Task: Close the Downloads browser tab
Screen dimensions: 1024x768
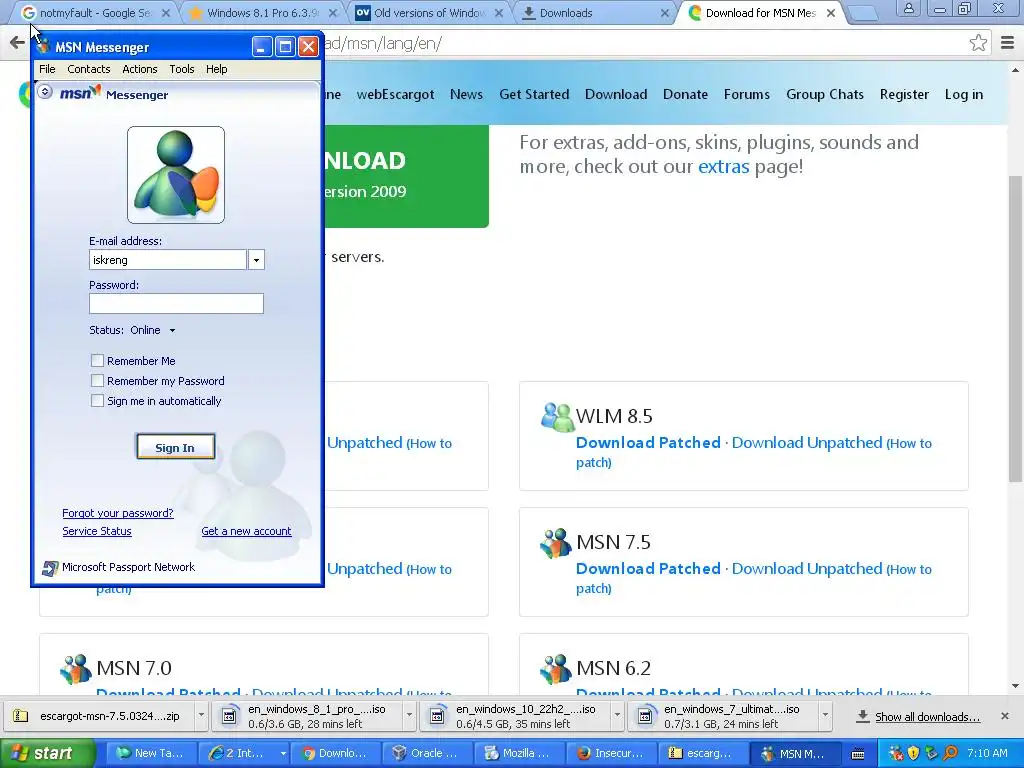Action: pyautogui.click(x=665, y=13)
